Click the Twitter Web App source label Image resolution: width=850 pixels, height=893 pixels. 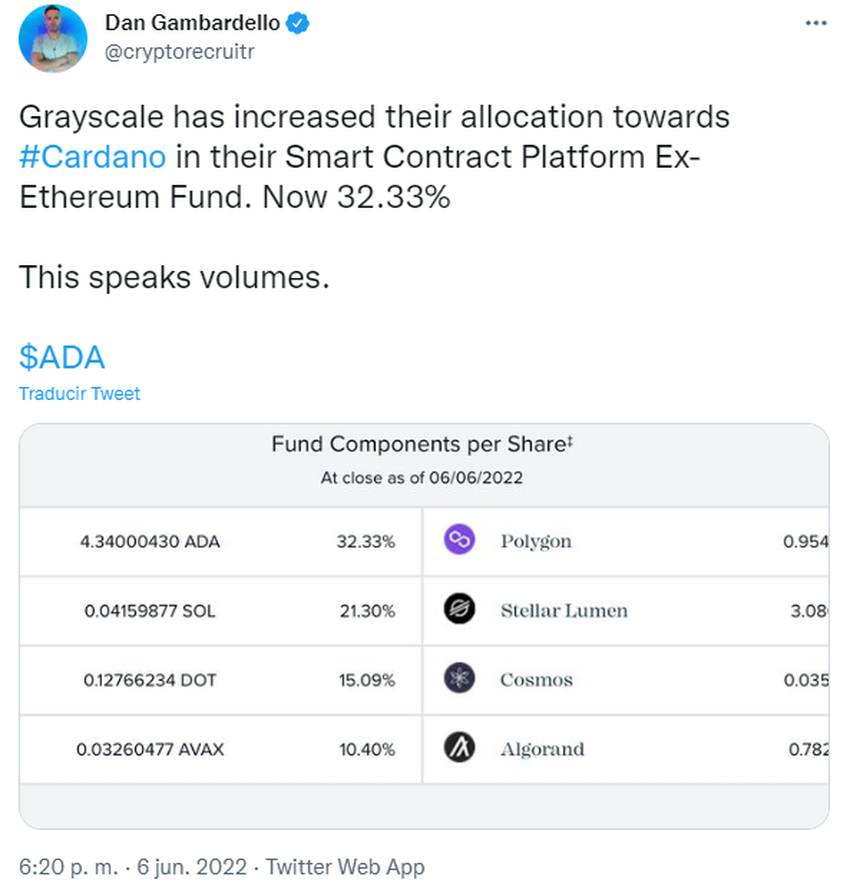point(345,867)
